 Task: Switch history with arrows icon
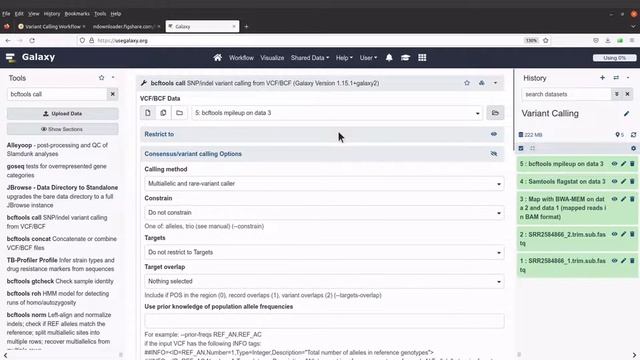(616, 78)
